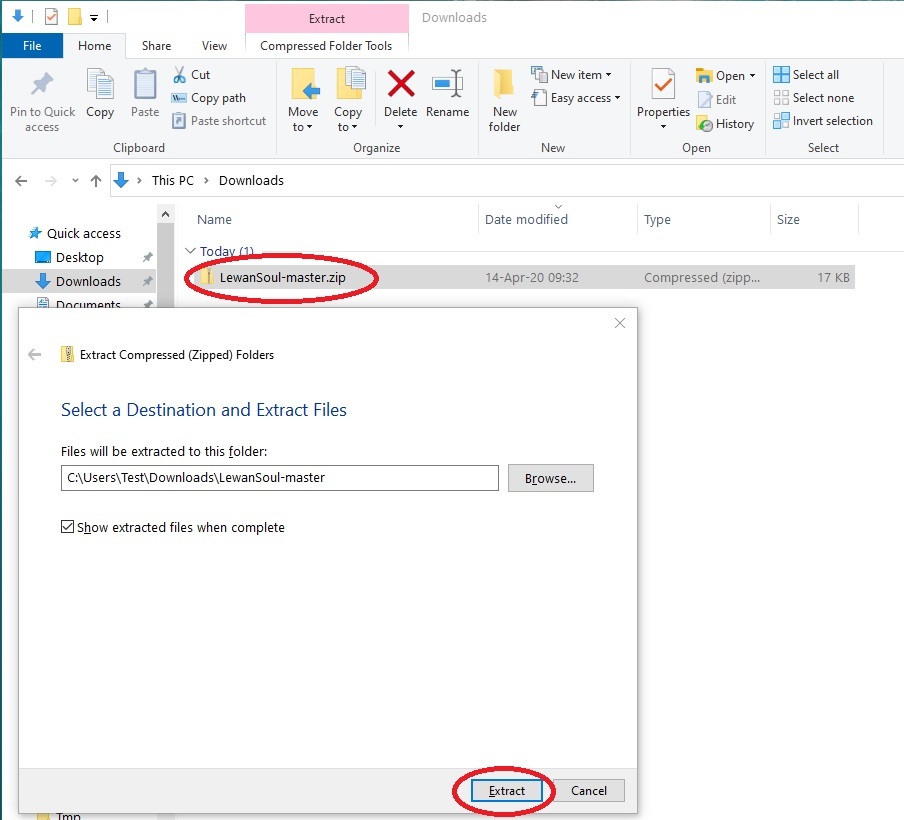Click the Paste clipboard icon

tap(145, 85)
